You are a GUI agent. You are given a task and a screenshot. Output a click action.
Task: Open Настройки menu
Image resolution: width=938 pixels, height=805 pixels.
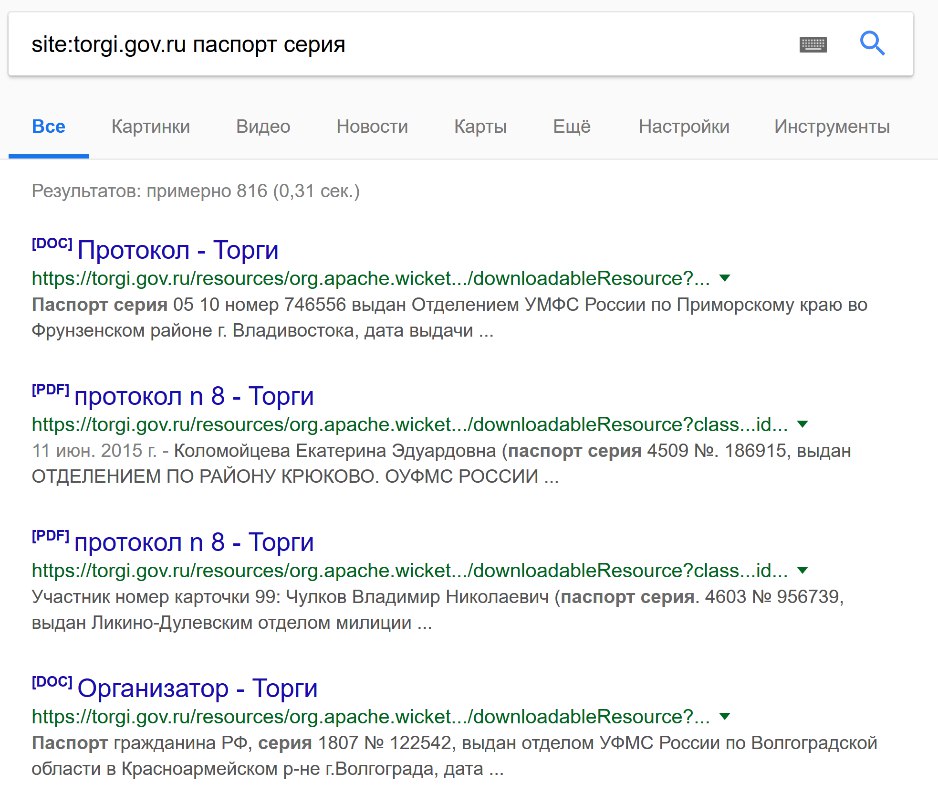[684, 127]
